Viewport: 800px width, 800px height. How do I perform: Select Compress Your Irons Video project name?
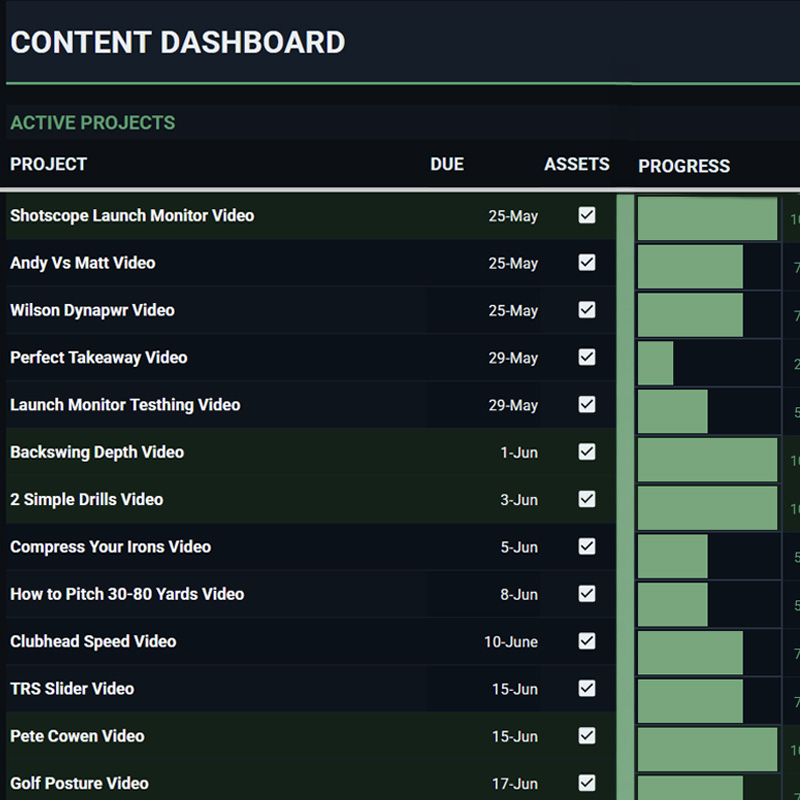tap(110, 547)
